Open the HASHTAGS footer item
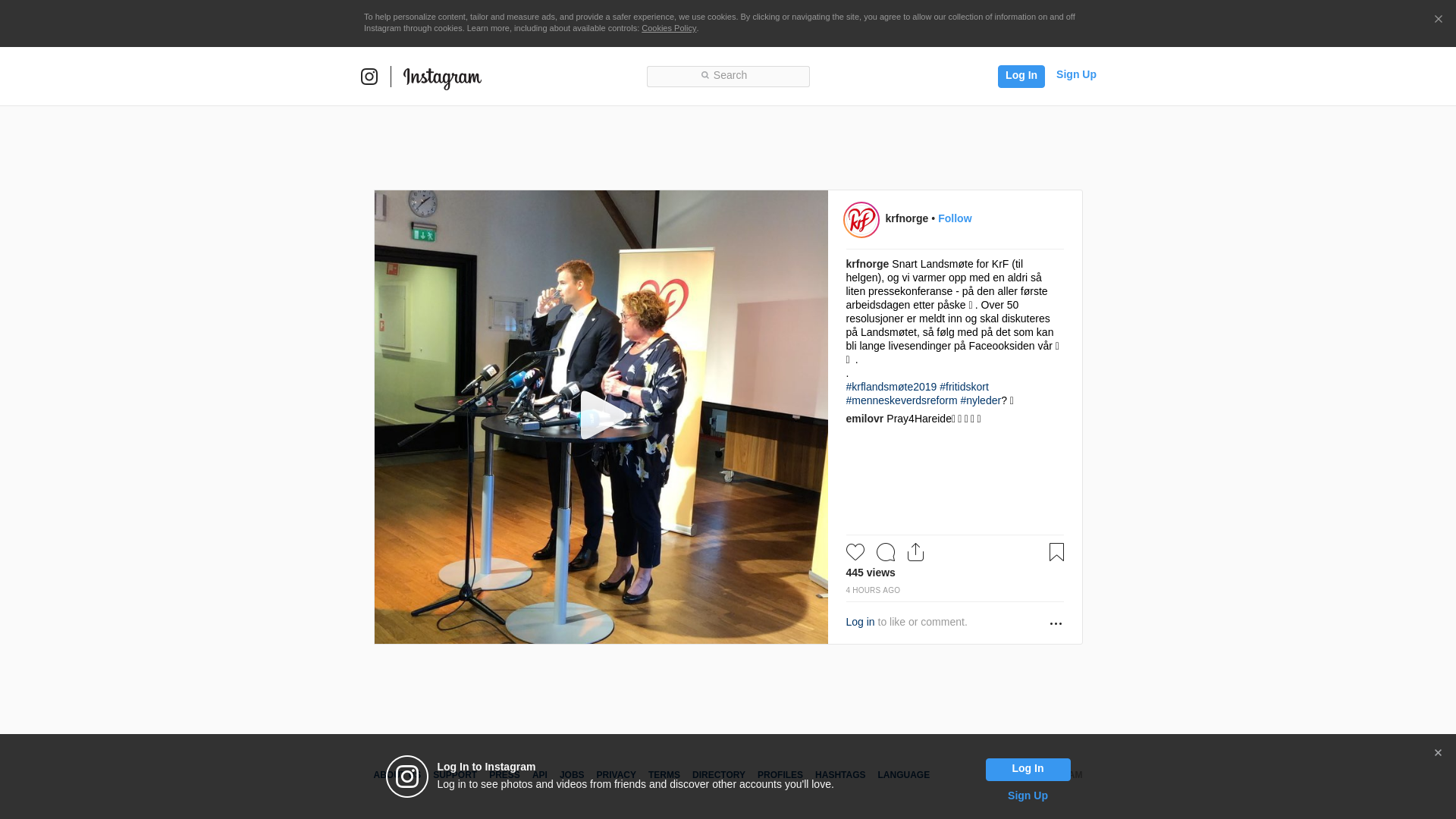Viewport: 1456px width, 819px height. coord(840,775)
